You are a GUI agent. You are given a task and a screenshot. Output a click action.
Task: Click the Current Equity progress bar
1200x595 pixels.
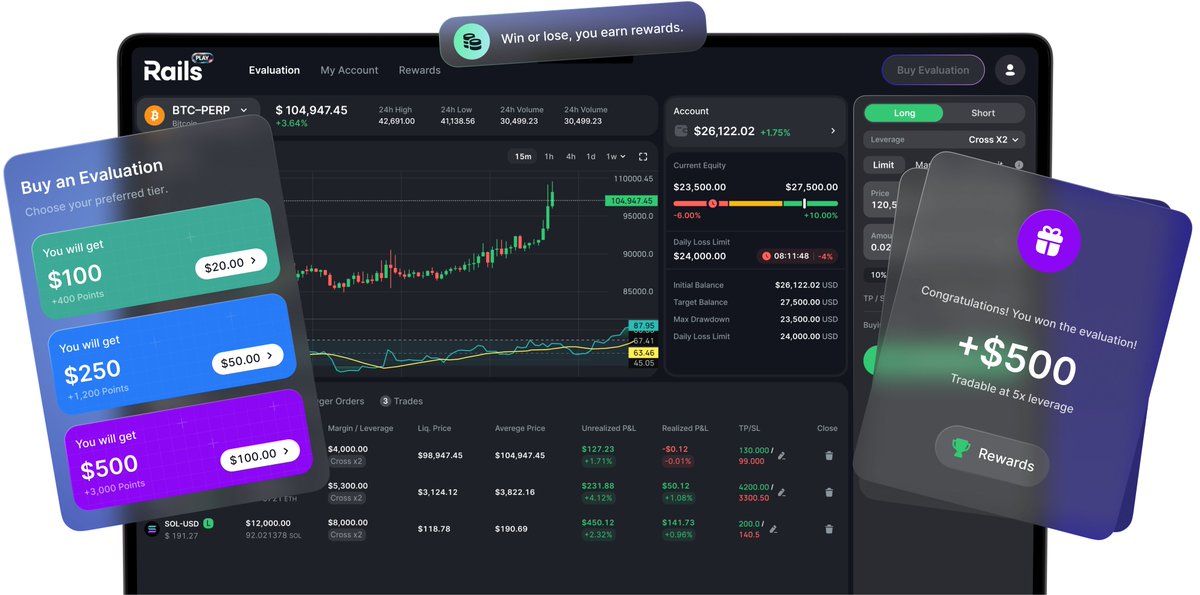click(756, 203)
